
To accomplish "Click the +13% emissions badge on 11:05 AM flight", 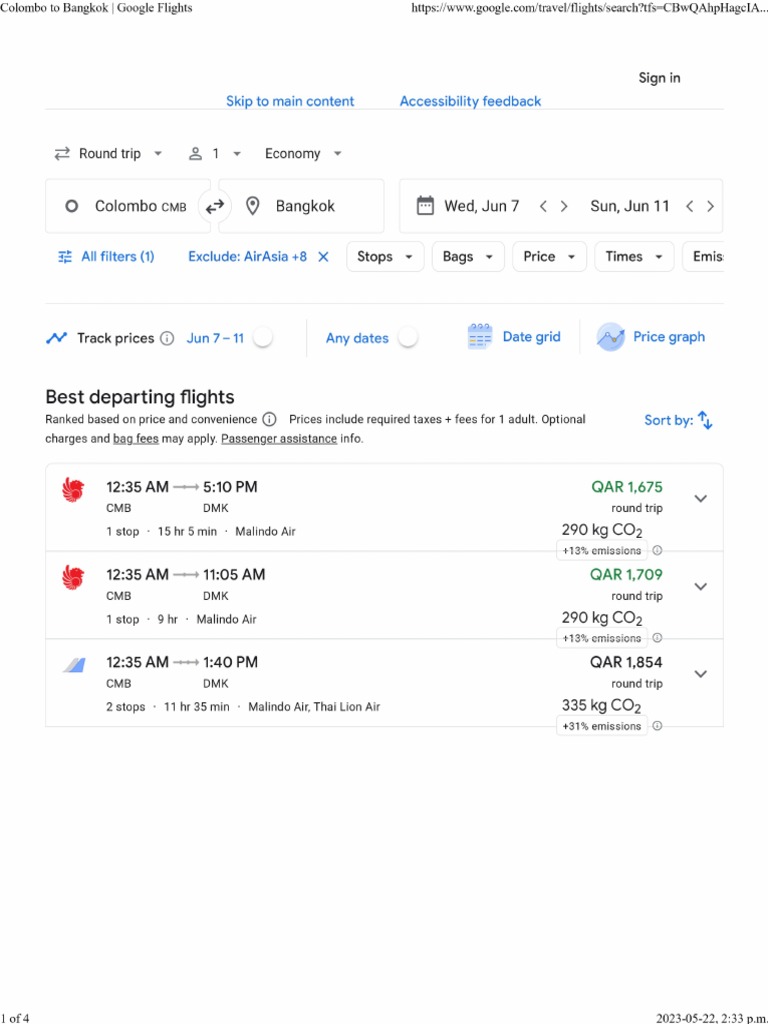I will tap(601, 638).
